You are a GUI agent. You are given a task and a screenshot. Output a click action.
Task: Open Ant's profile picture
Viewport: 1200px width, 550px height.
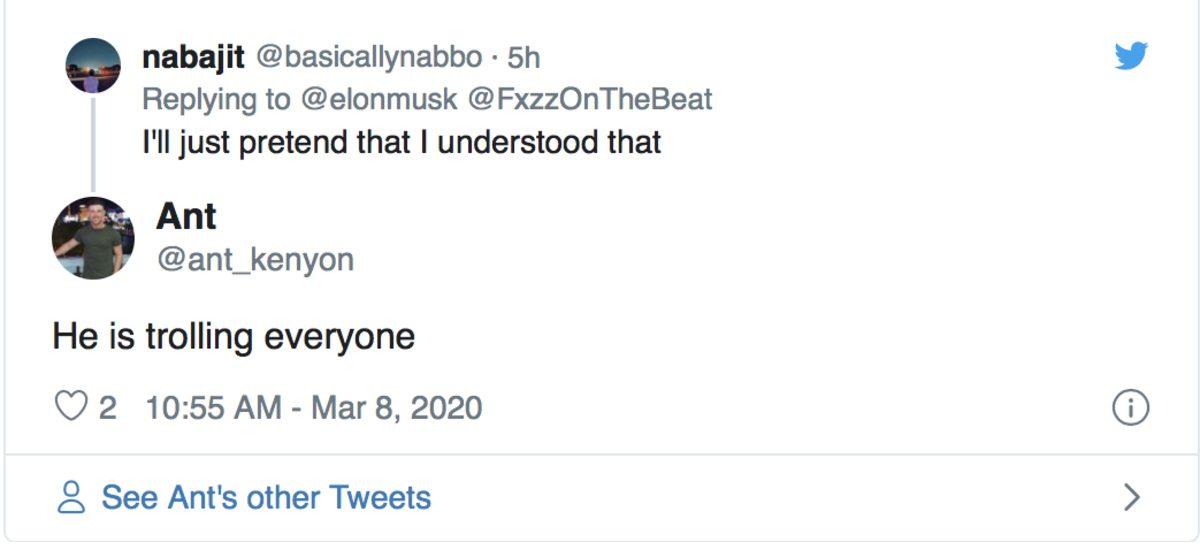[93, 238]
